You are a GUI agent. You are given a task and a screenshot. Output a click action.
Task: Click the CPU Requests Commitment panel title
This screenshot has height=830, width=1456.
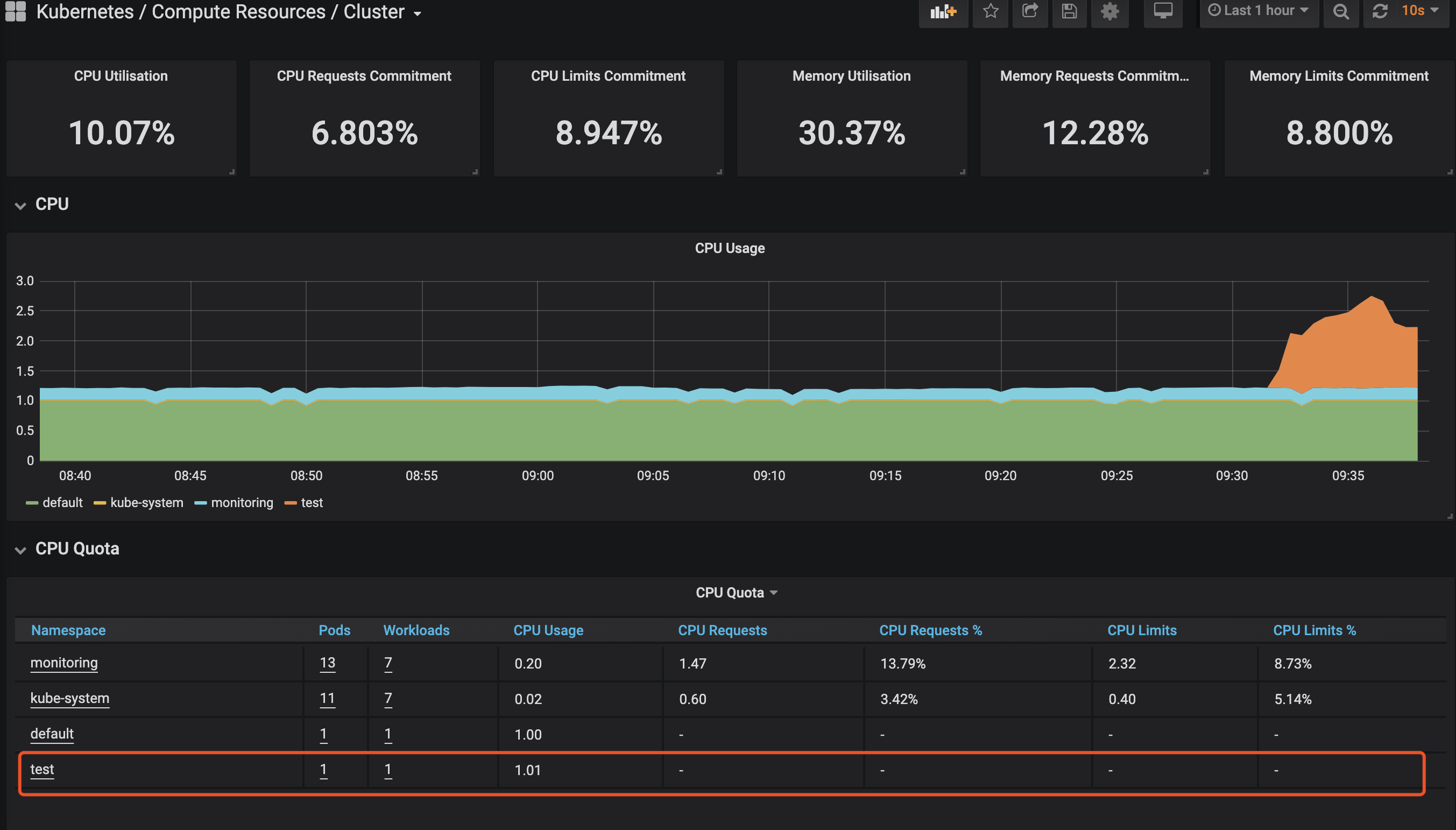pos(364,76)
